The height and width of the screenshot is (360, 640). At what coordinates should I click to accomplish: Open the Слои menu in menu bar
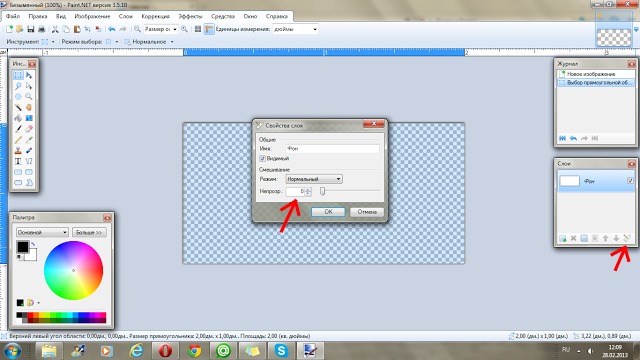(126, 16)
